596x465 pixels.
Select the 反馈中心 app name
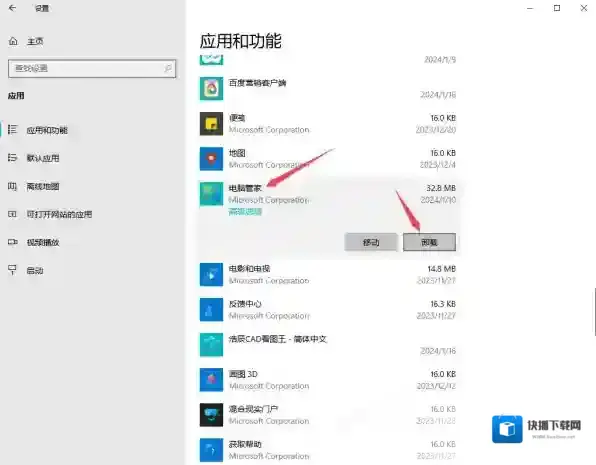click(245, 304)
